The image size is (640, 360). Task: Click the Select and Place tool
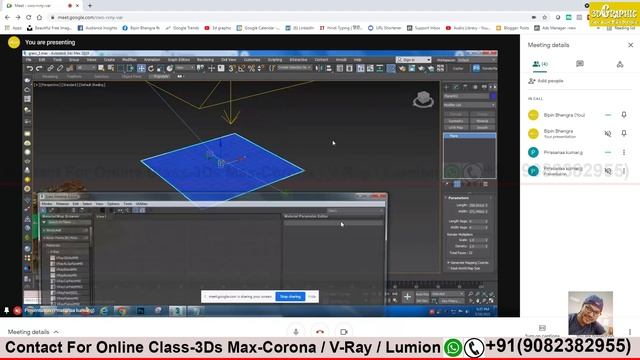[x=170, y=69]
